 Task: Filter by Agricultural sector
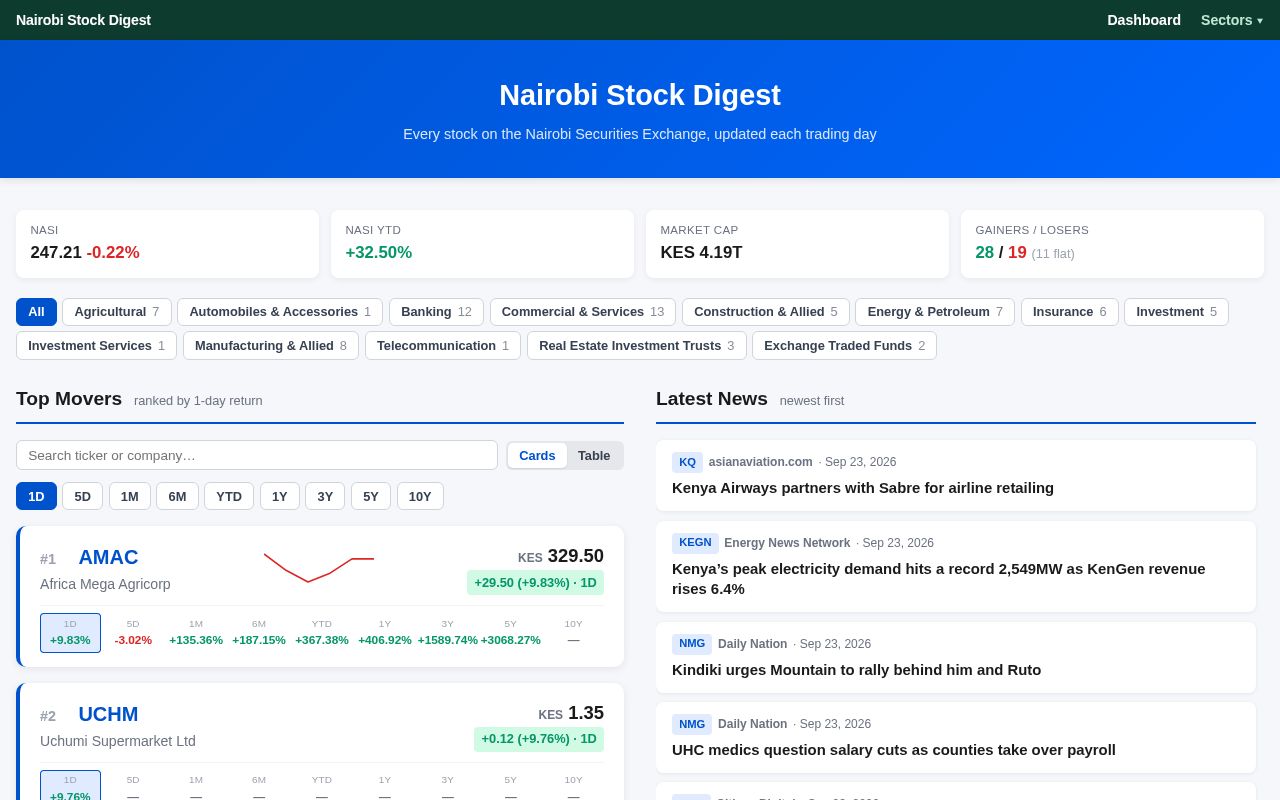[x=117, y=312]
